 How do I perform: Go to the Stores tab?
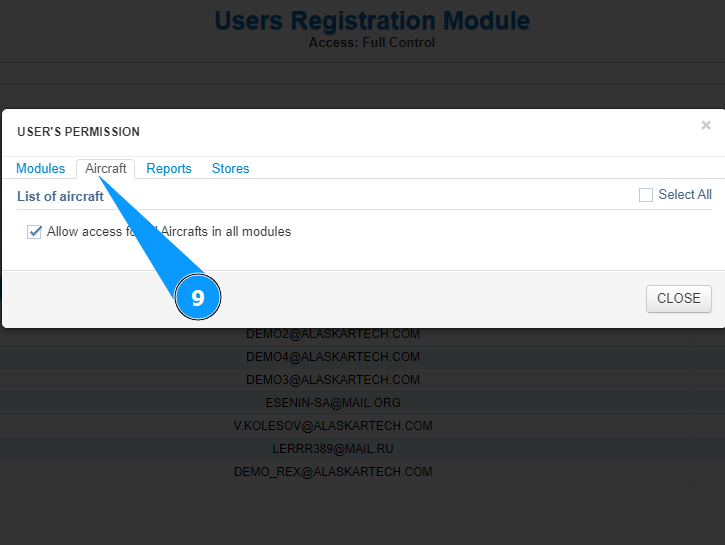point(230,169)
